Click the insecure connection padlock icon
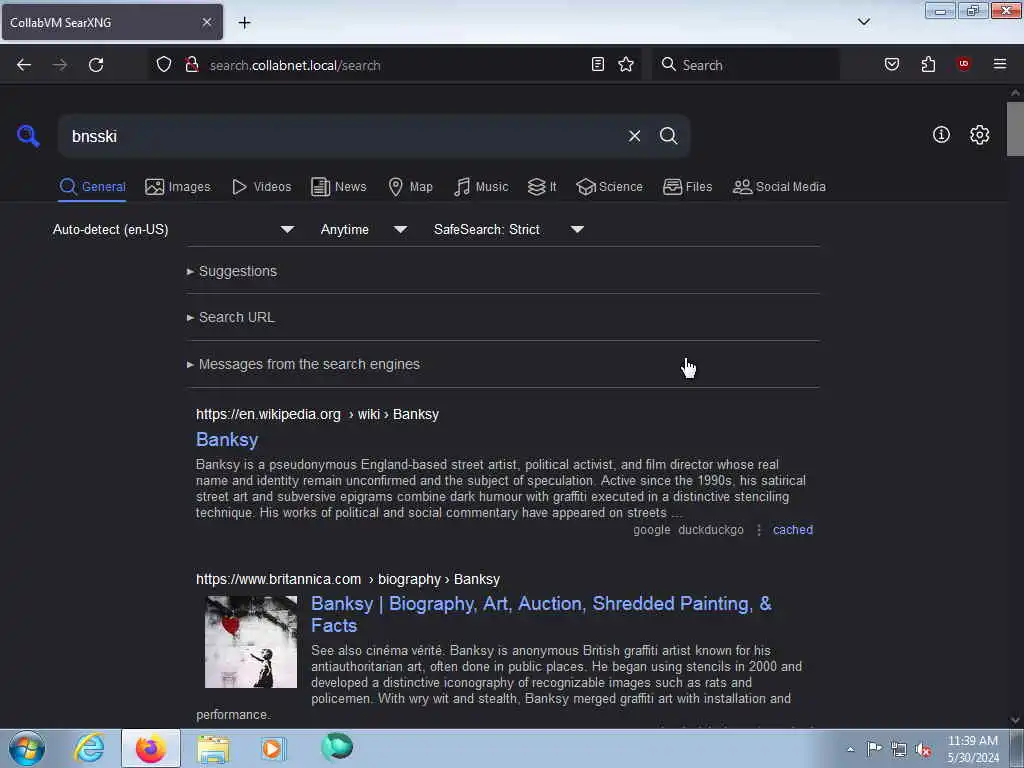This screenshot has width=1024, height=768. 191,64
